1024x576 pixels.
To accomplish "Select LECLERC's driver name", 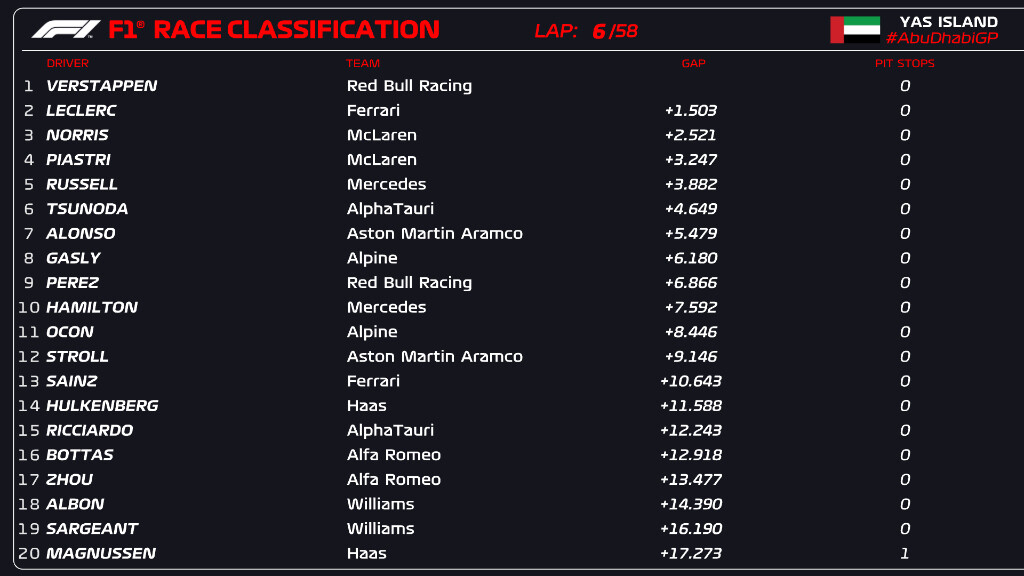I will click(81, 111).
